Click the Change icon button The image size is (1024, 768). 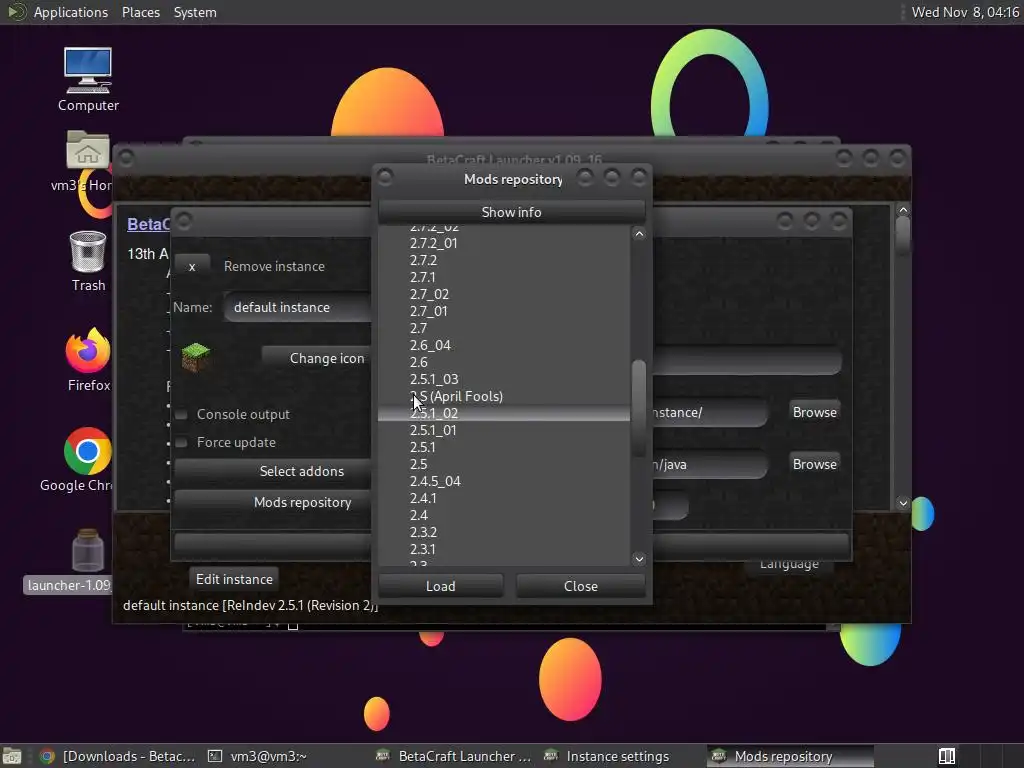pyautogui.click(x=319, y=358)
